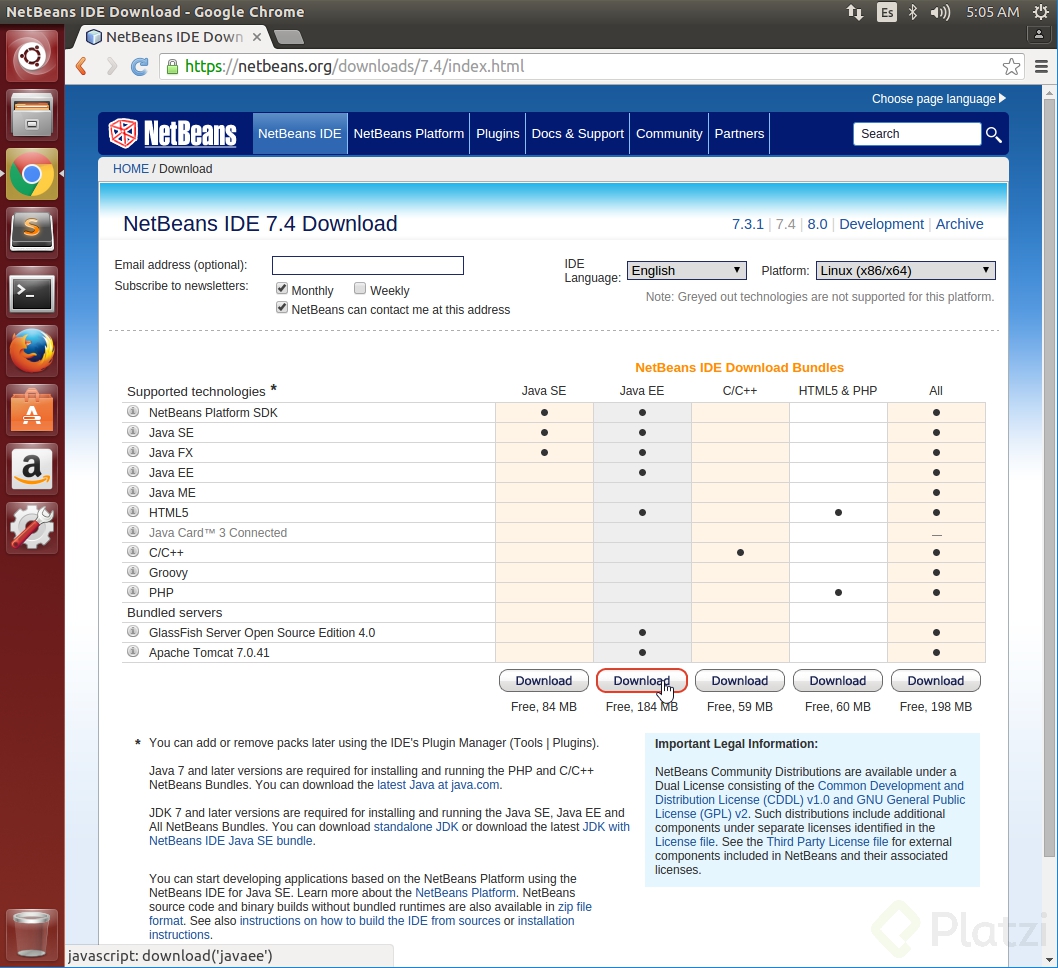Follow the HOME breadcrumb link
This screenshot has width=1058, height=968.
[131, 169]
